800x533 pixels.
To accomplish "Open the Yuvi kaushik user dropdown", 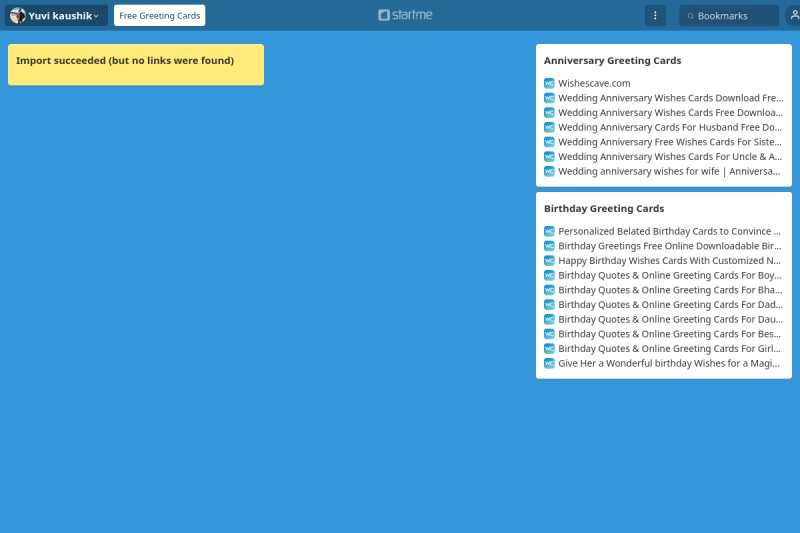I will (x=56, y=15).
